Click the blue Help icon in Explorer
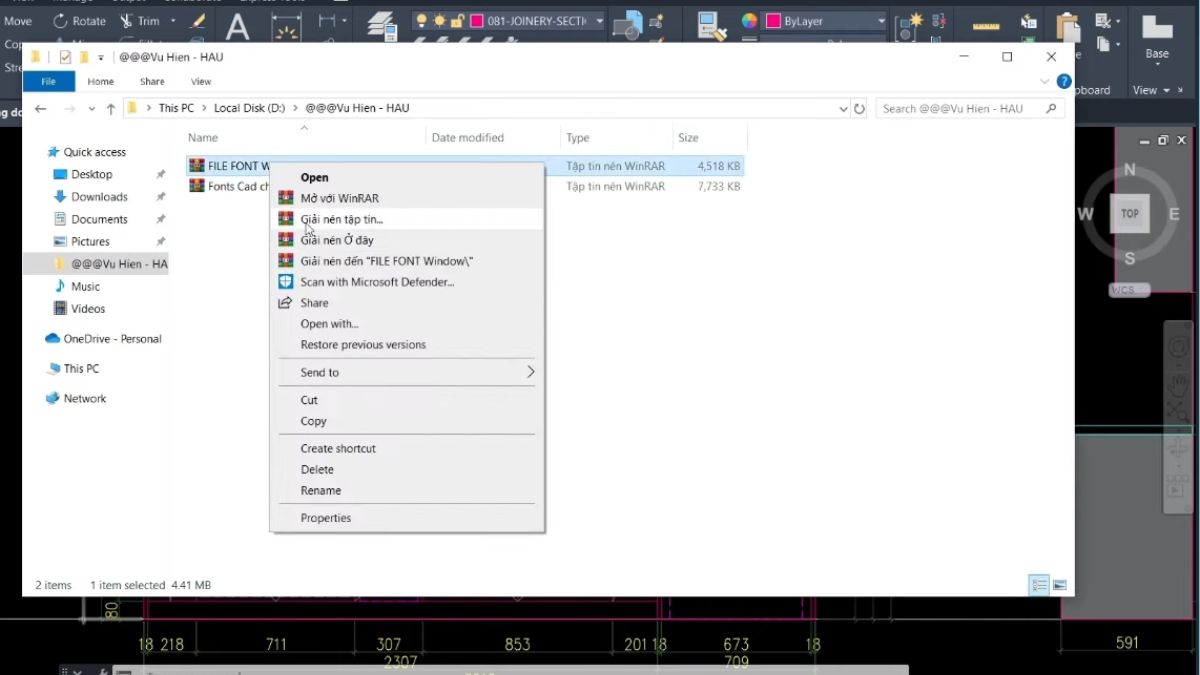 tap(1064, 82)
